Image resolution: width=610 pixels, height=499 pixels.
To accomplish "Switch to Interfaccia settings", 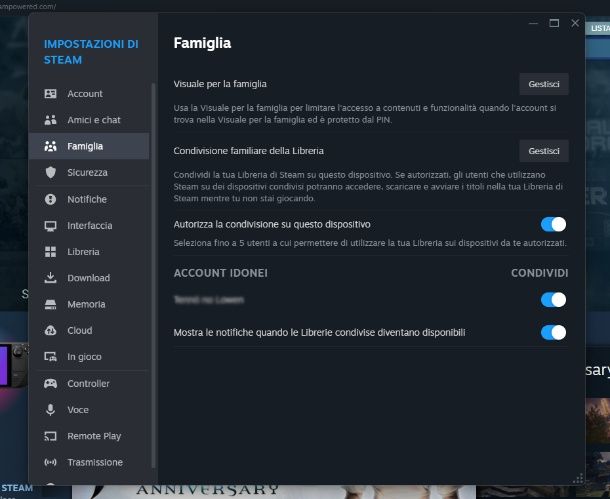I will 89,226.
